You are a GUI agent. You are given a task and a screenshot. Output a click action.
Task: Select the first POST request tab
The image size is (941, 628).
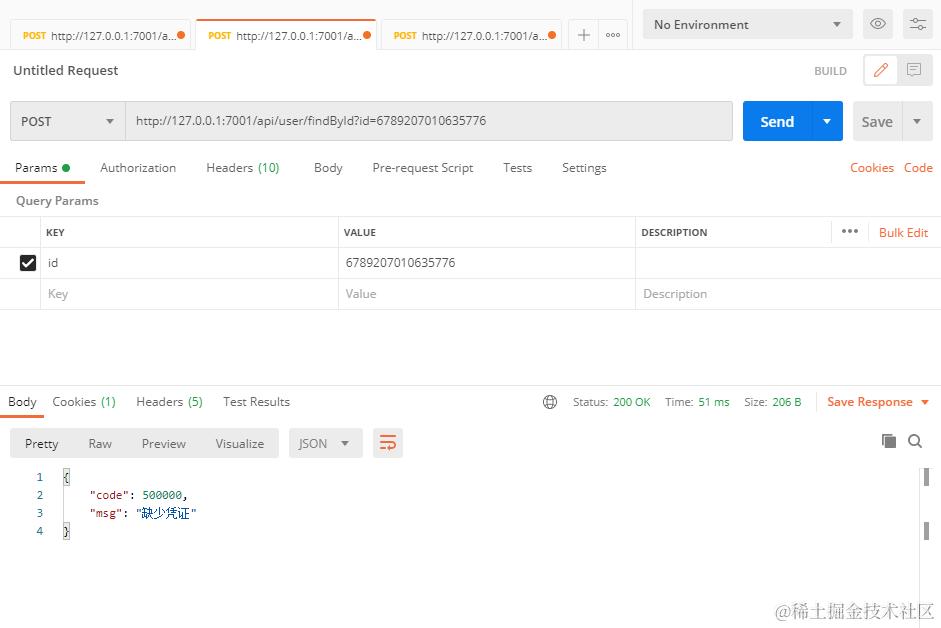(x=100, y=35)
